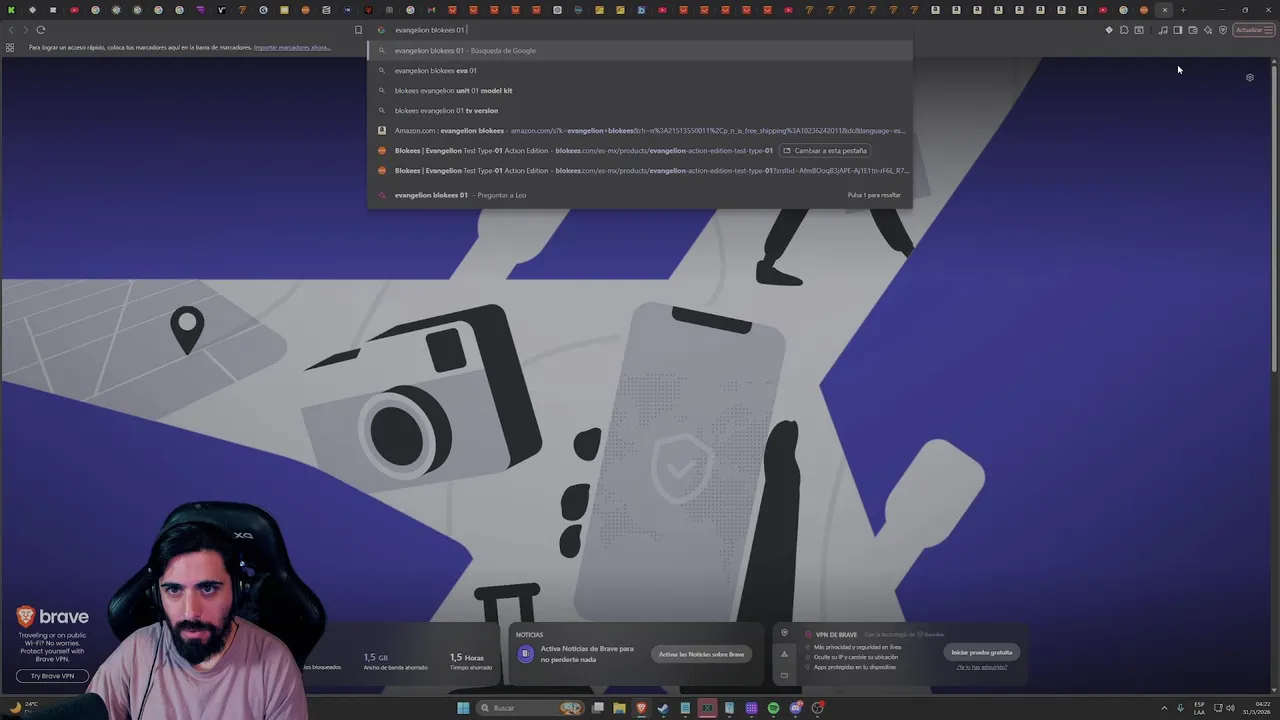Image resolution: width=1280 pixels, height=720 pixels.
Task: Click the 'Try Brave VPN' button
Action: tap(52, 676)
